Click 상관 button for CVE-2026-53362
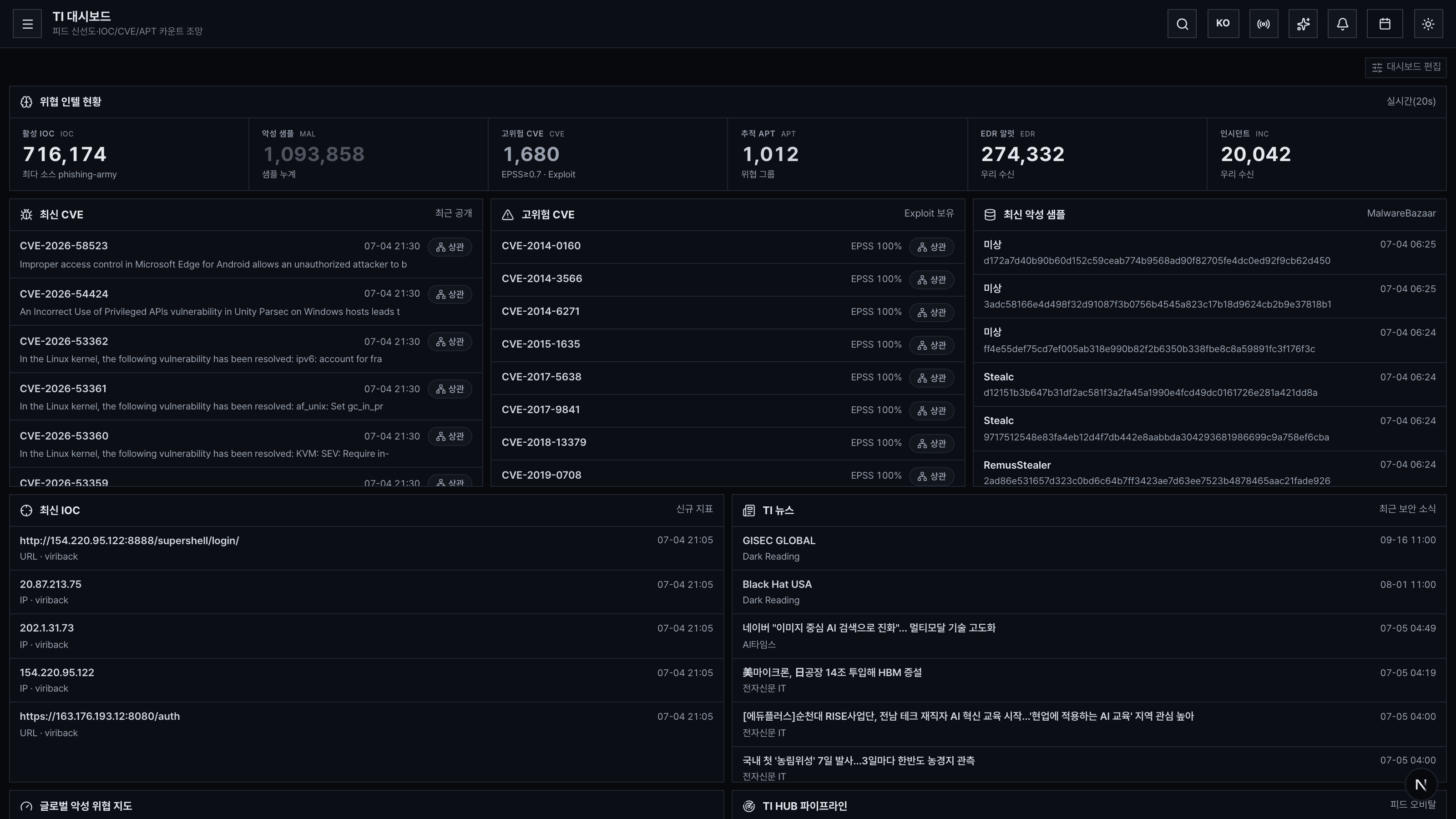Image resolution: width=1456 pixels, height=819 pixels. click(450, 342)
